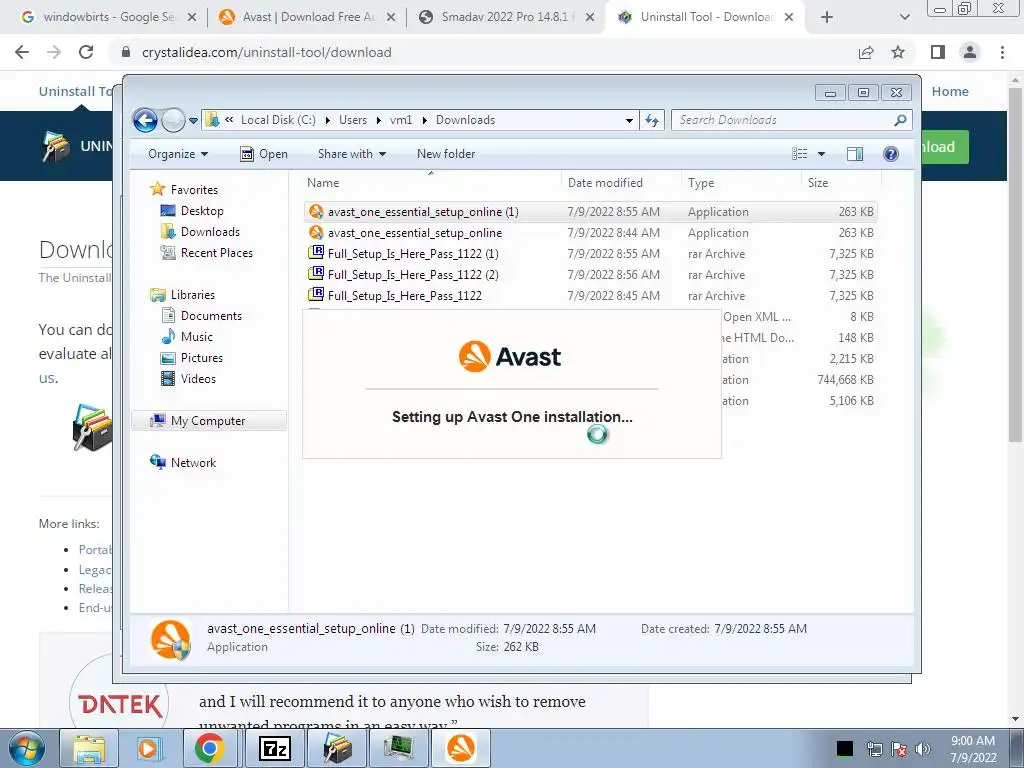Click Chrome icon in taskbar
Viewport: 1024px width, 768px height.
209,748
